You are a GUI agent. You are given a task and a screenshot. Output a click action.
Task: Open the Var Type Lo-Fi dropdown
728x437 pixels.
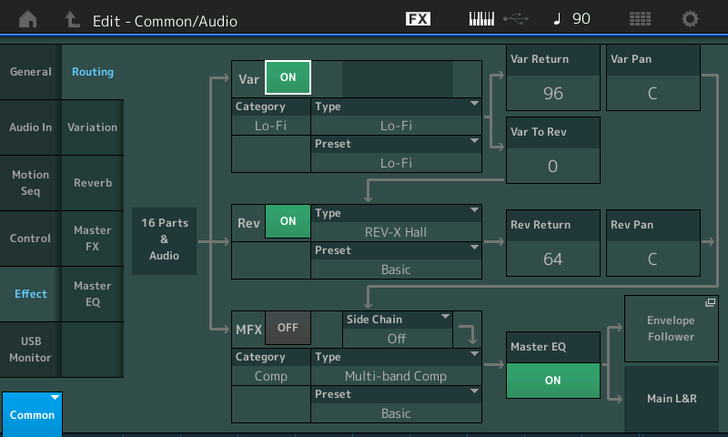point(396,116)
